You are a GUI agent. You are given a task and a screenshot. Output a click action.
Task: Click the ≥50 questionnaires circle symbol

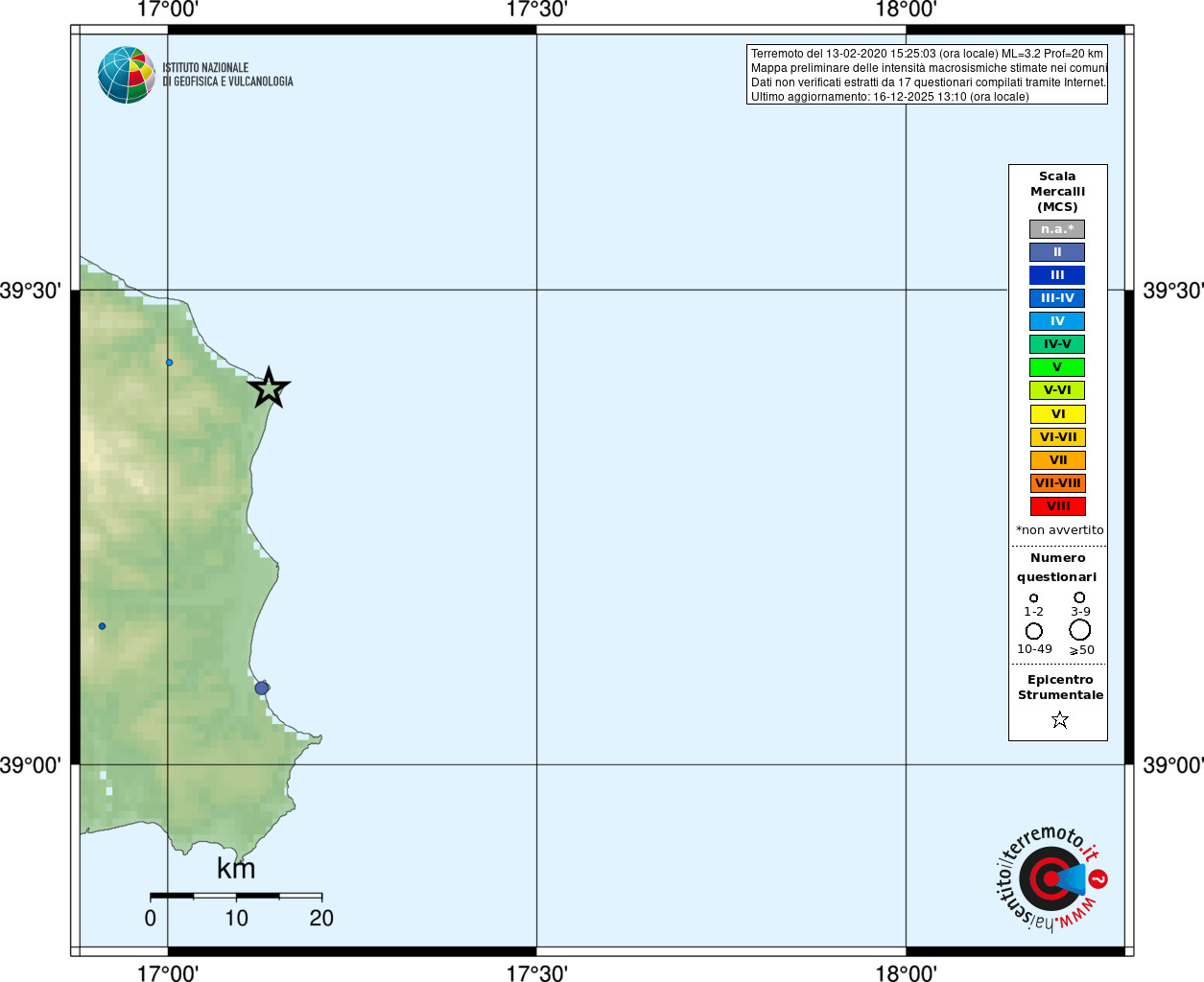click(x=1080, y=630)
